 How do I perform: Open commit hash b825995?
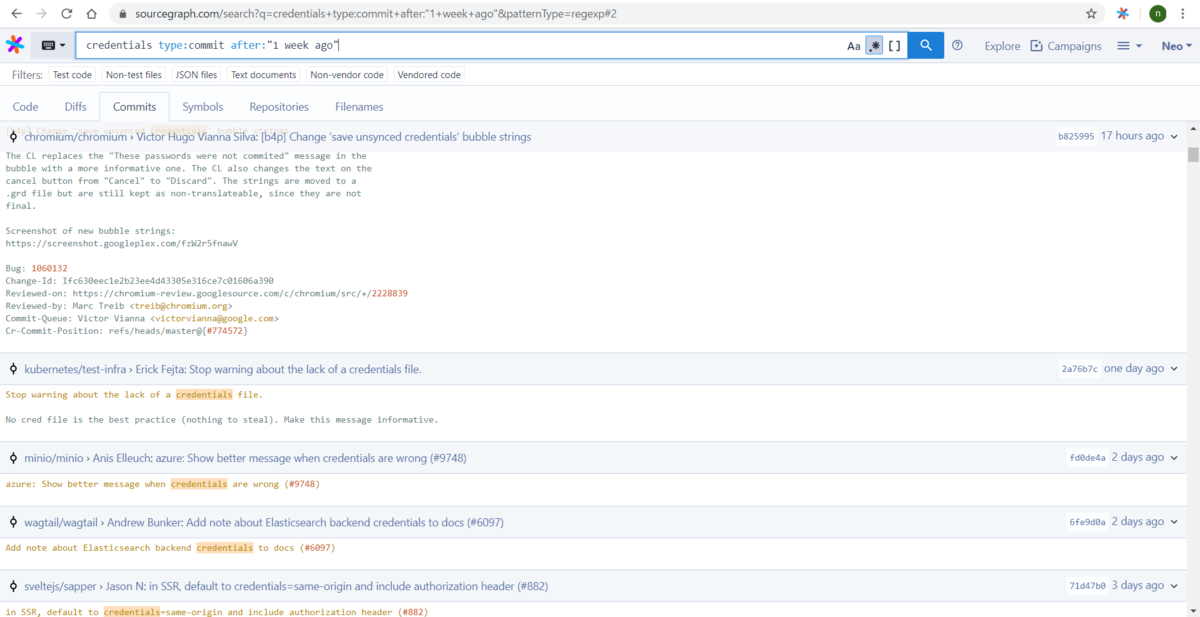tap(1076, 137)
